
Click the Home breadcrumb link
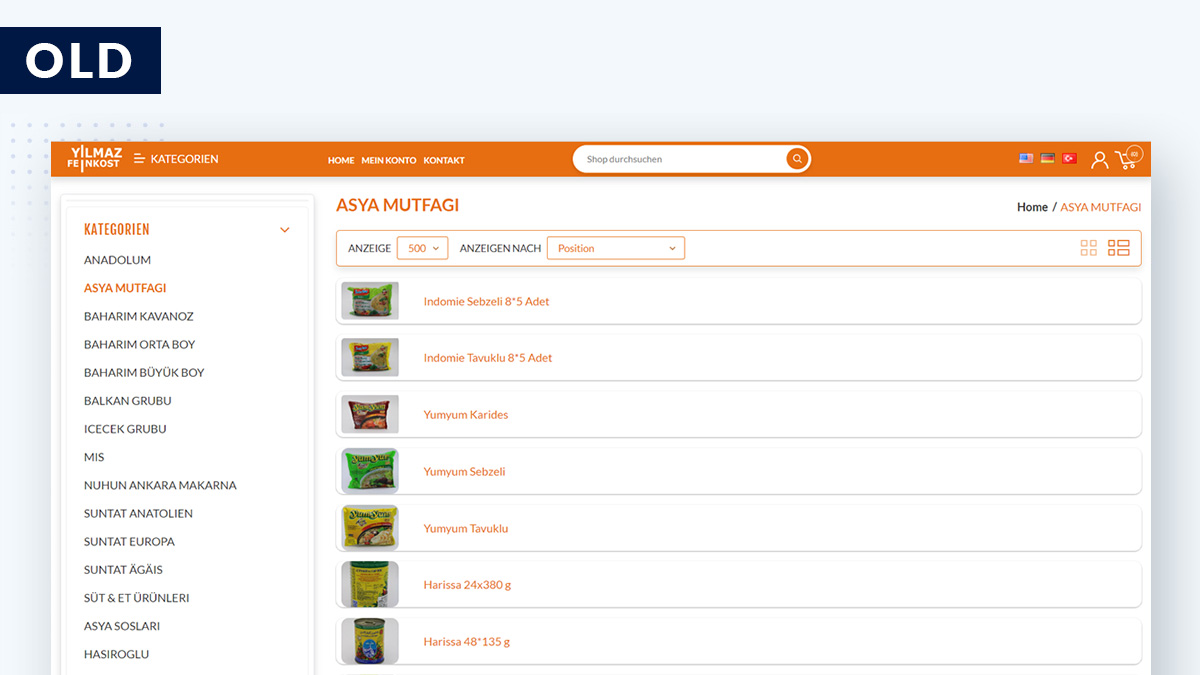(x=1032, y=207)
